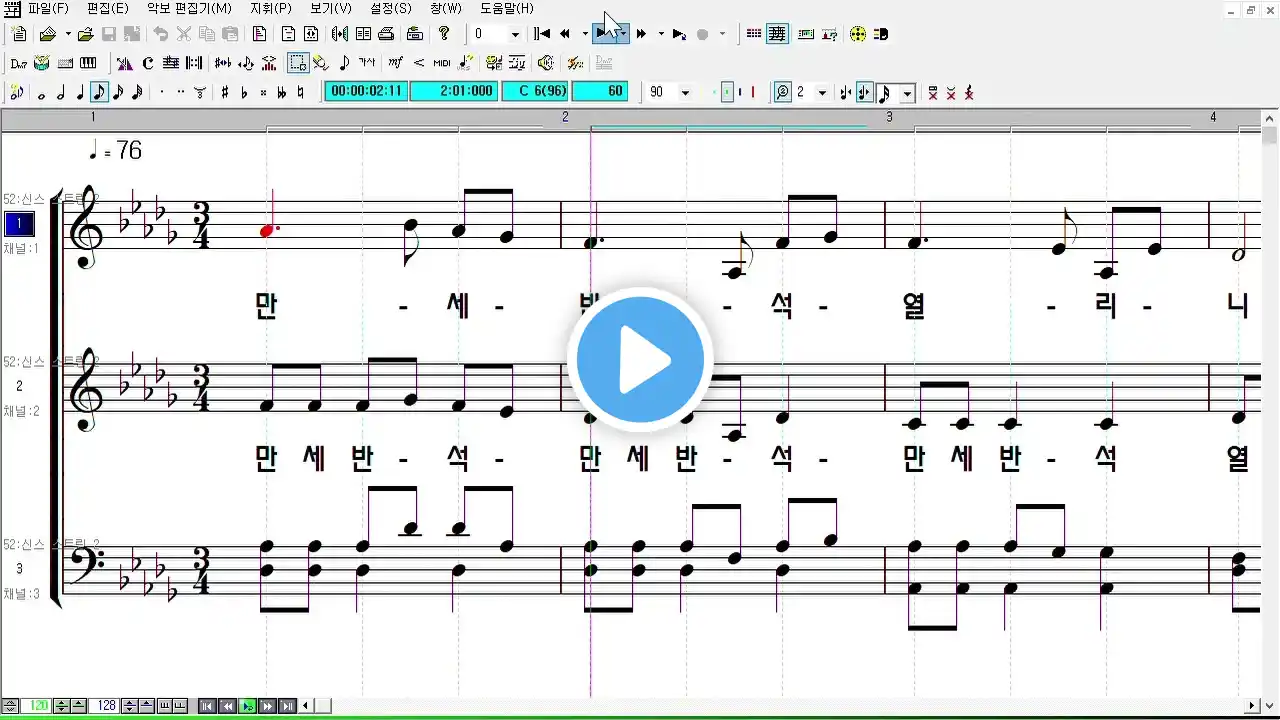
Task: Click the Undo arrow icon
Action: [x=160, y=33]
